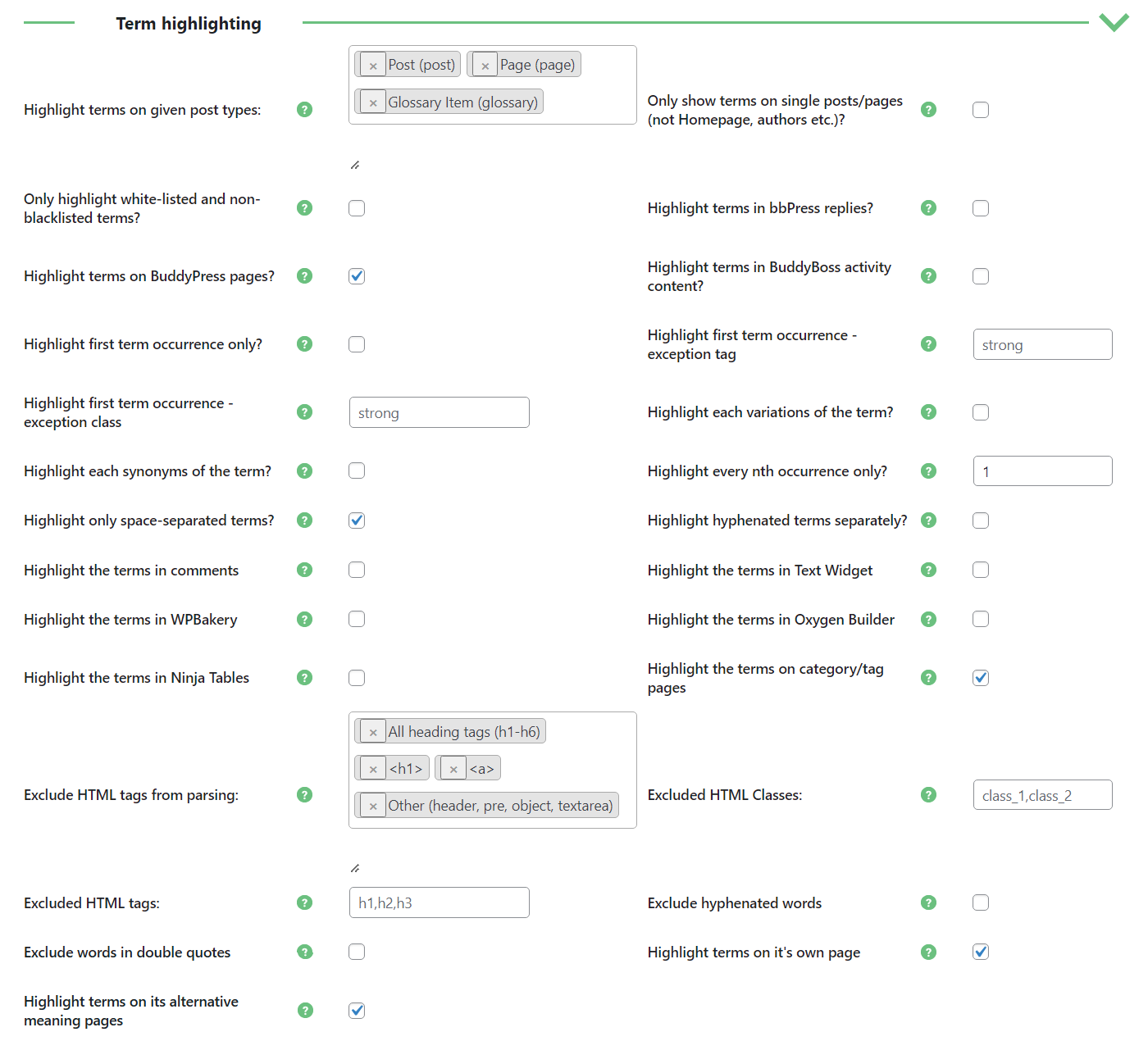Enable Highlight the terms in Oxygen Builder
This screenshot has width=1148, height=1041.
(981, 619)
